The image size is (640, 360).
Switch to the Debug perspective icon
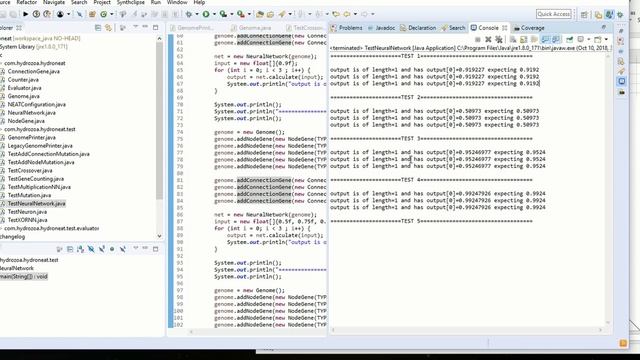tap(620, 15)
